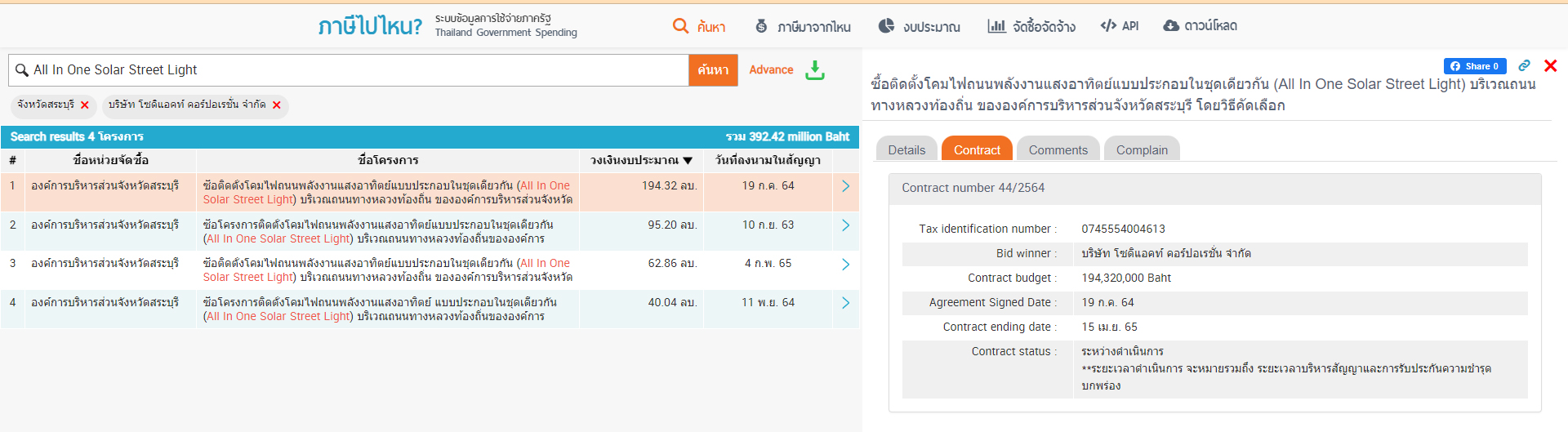Screen dimensions: 1568x432
Task: Expand the 95.20 million project chevron
Action: point(845,225)
